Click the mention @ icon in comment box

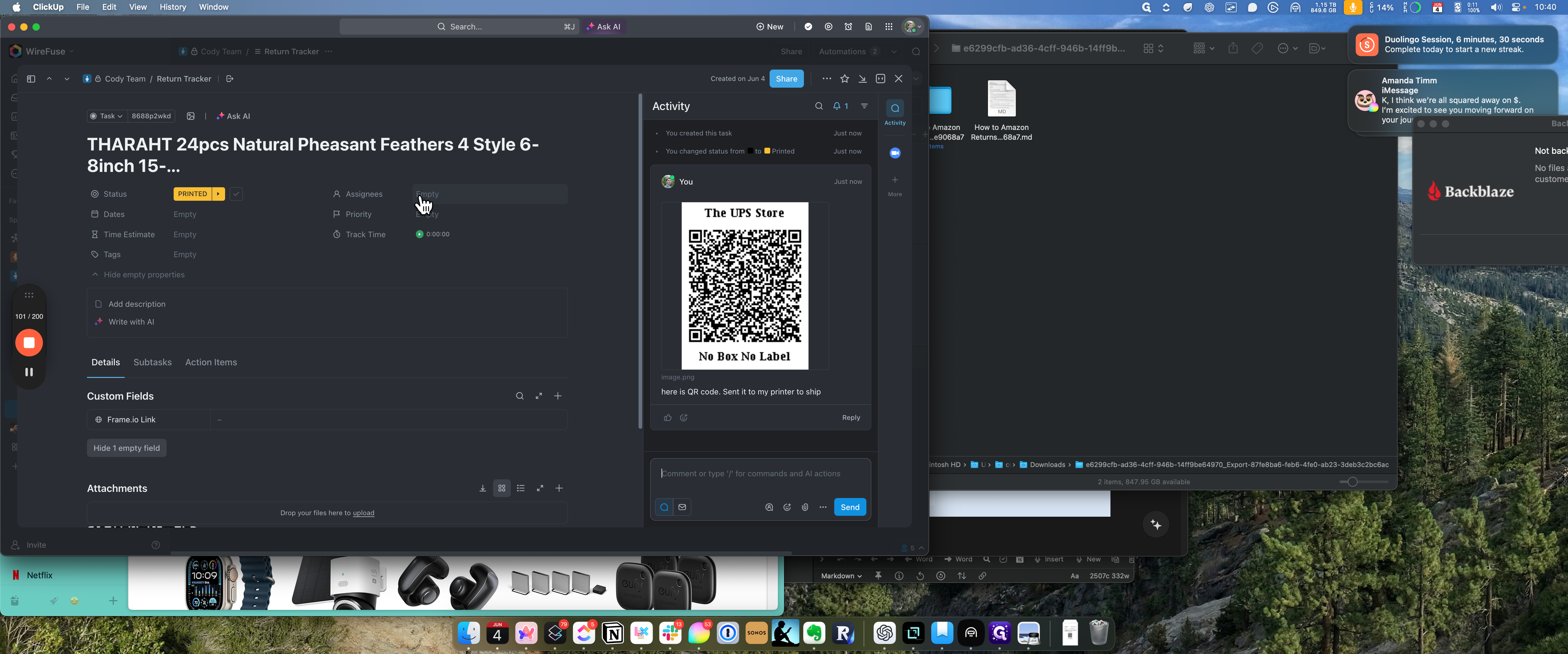[x=769, y=507]
